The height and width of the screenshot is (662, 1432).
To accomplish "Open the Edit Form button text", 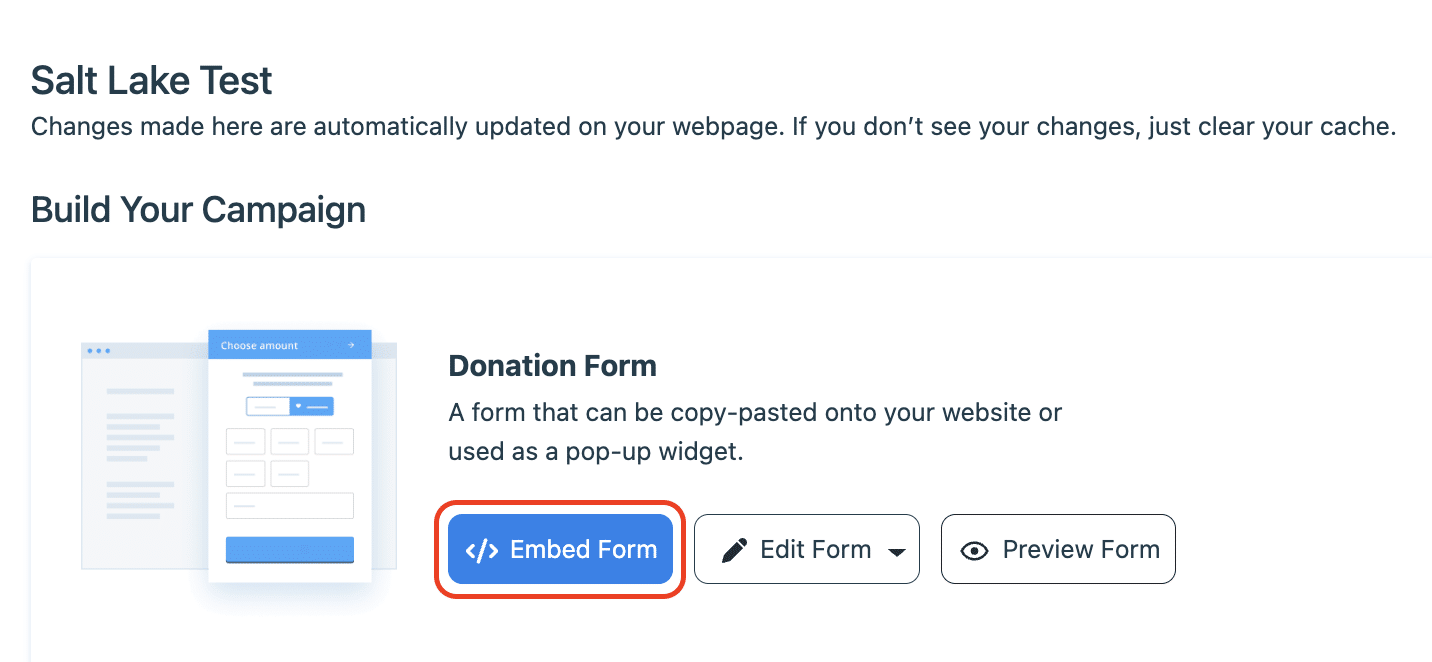I will [x=815, y=550].
